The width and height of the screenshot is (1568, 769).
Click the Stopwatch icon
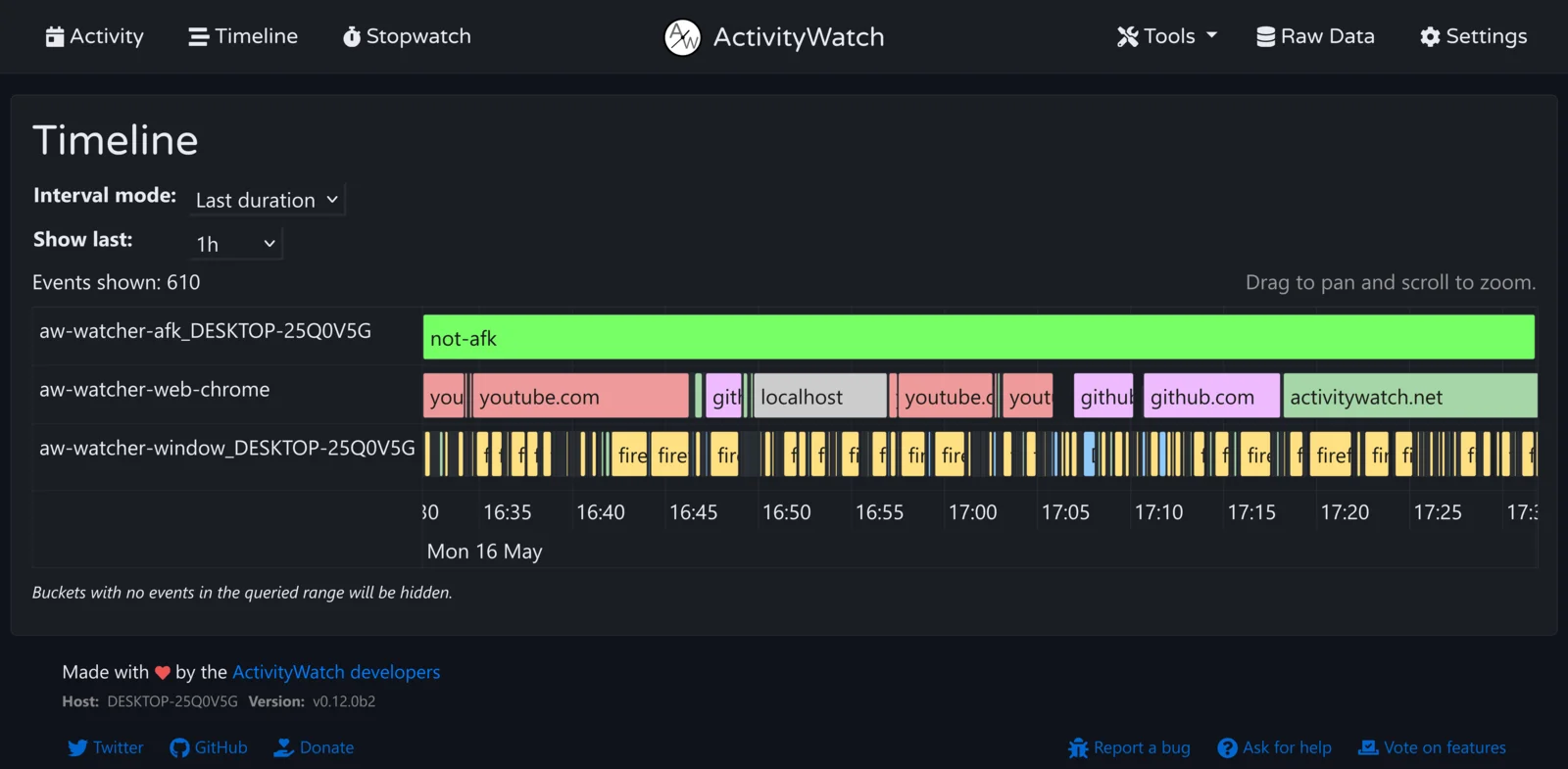coord(352,37)
